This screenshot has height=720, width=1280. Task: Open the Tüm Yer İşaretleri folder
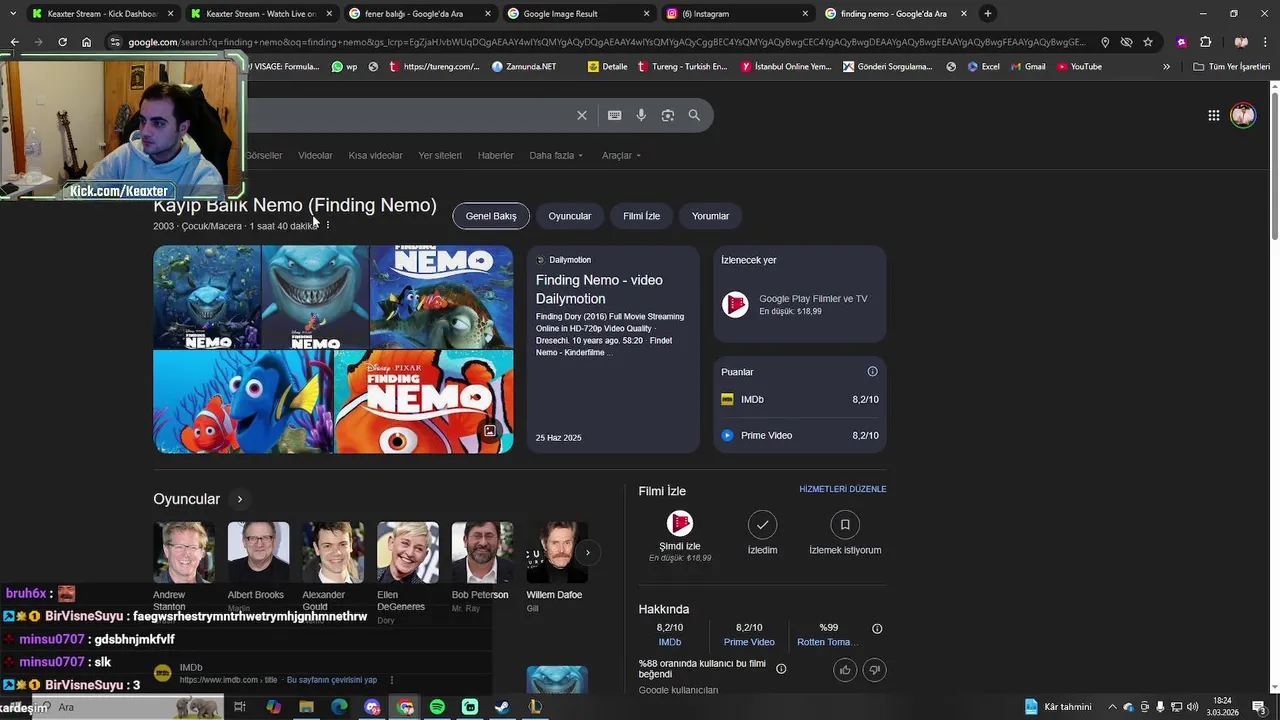(x=1231, y=67)
